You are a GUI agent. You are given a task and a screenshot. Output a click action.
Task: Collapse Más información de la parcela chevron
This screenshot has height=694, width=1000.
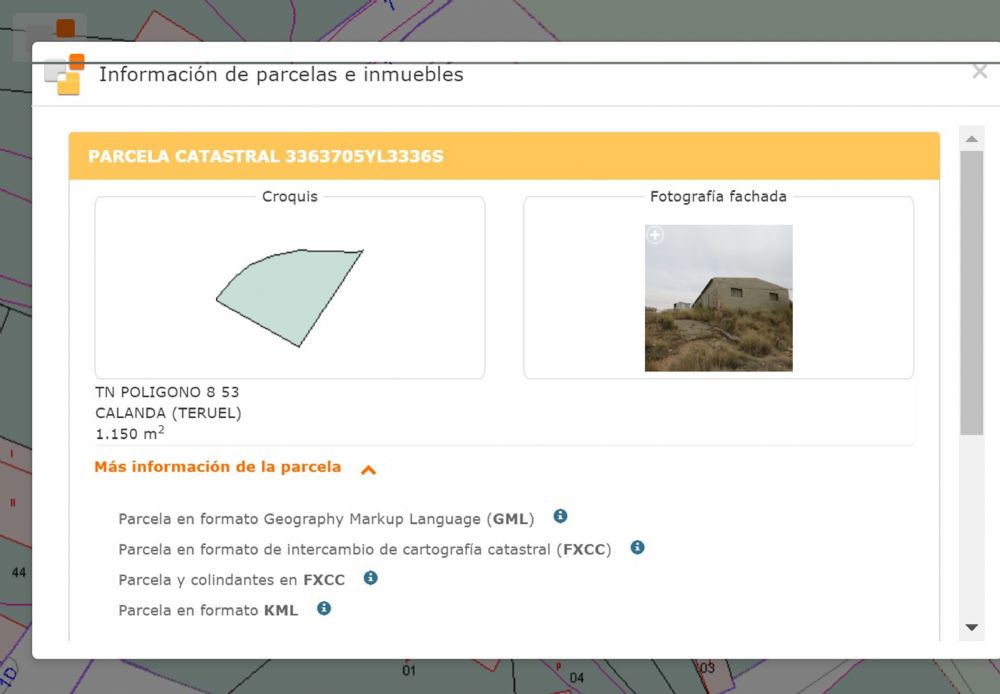(369, 470)
